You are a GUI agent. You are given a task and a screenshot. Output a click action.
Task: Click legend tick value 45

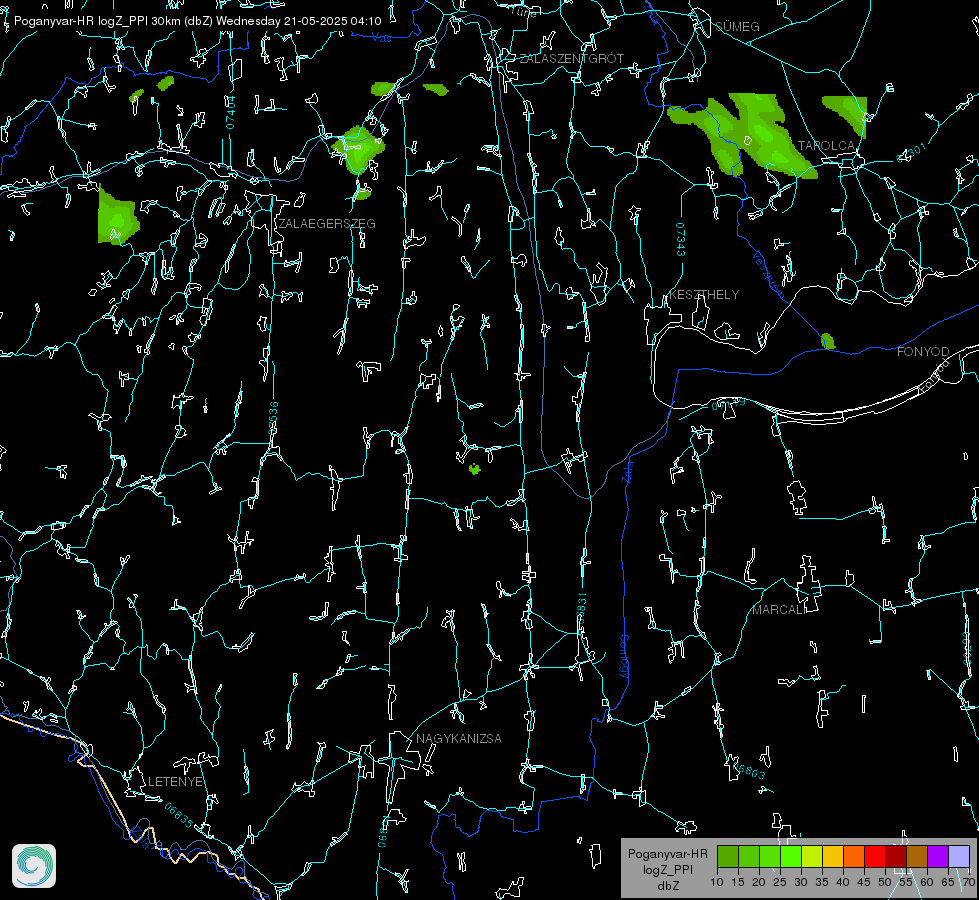(863, 882)
